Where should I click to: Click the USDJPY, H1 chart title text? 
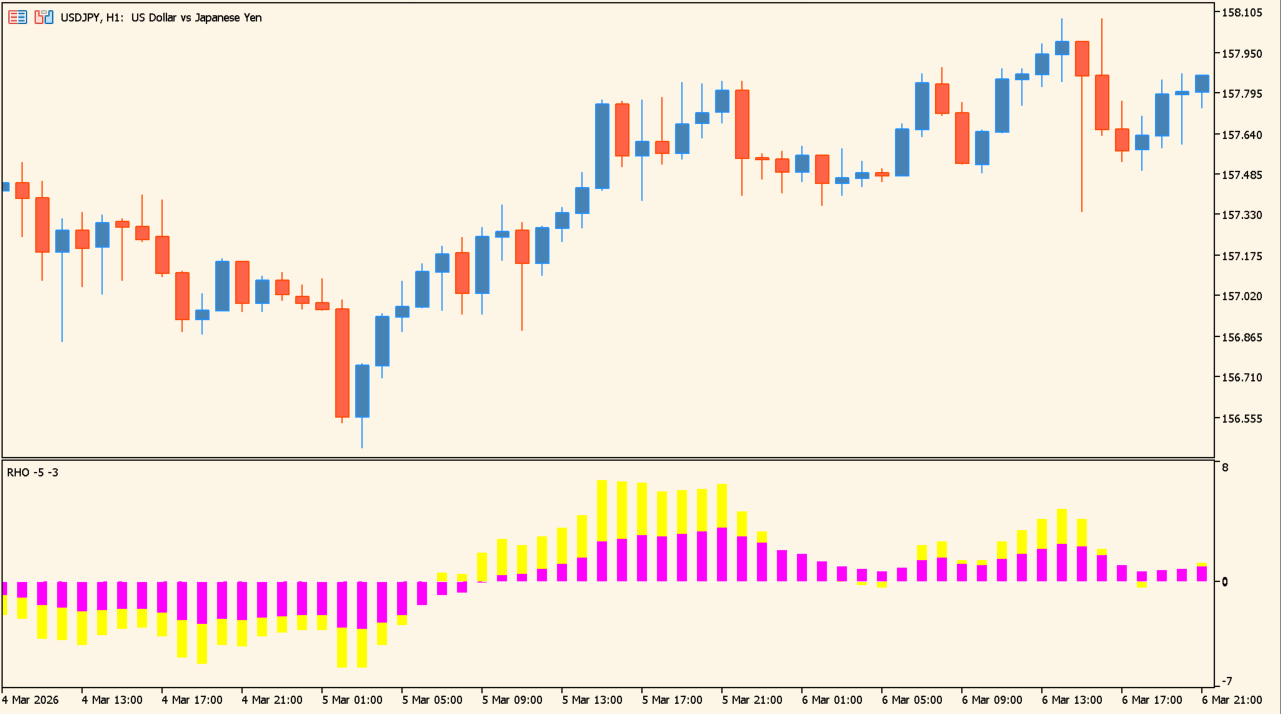pyautogui.click(x=161, y=17)
